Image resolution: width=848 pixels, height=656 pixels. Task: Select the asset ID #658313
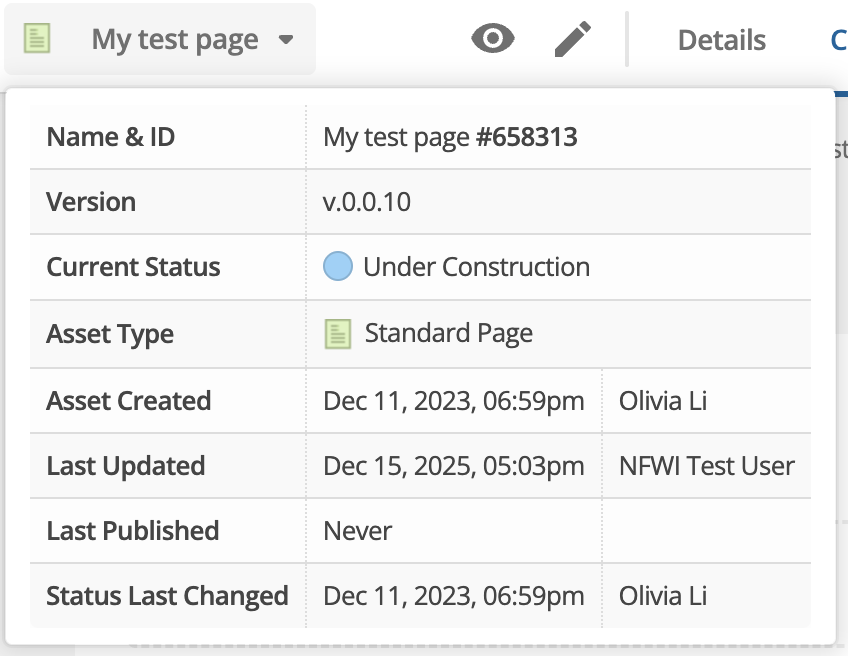[526, 137]
